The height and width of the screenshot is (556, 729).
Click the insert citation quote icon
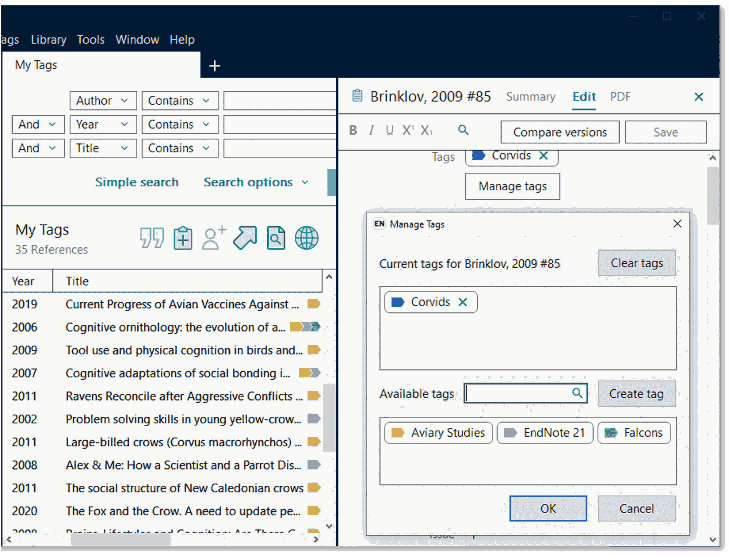pyautogui.click(x=152, y=238)
